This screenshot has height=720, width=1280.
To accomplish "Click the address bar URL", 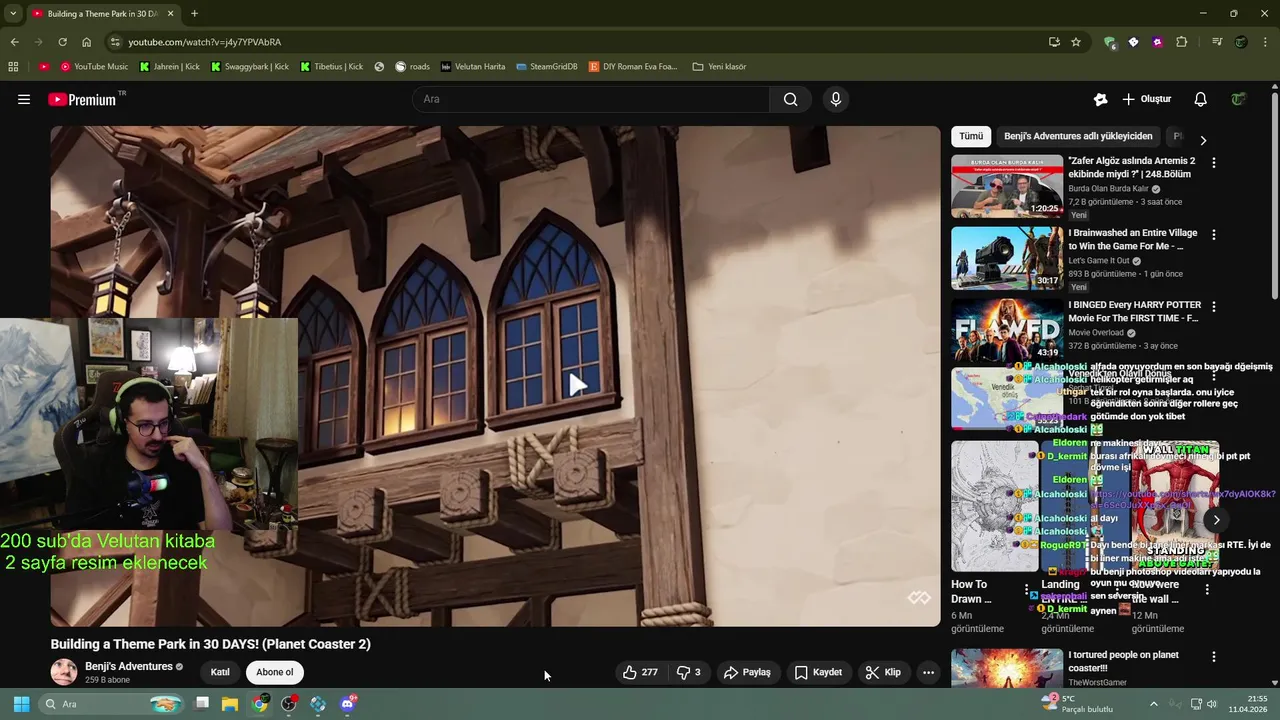I will click(204, 42).
